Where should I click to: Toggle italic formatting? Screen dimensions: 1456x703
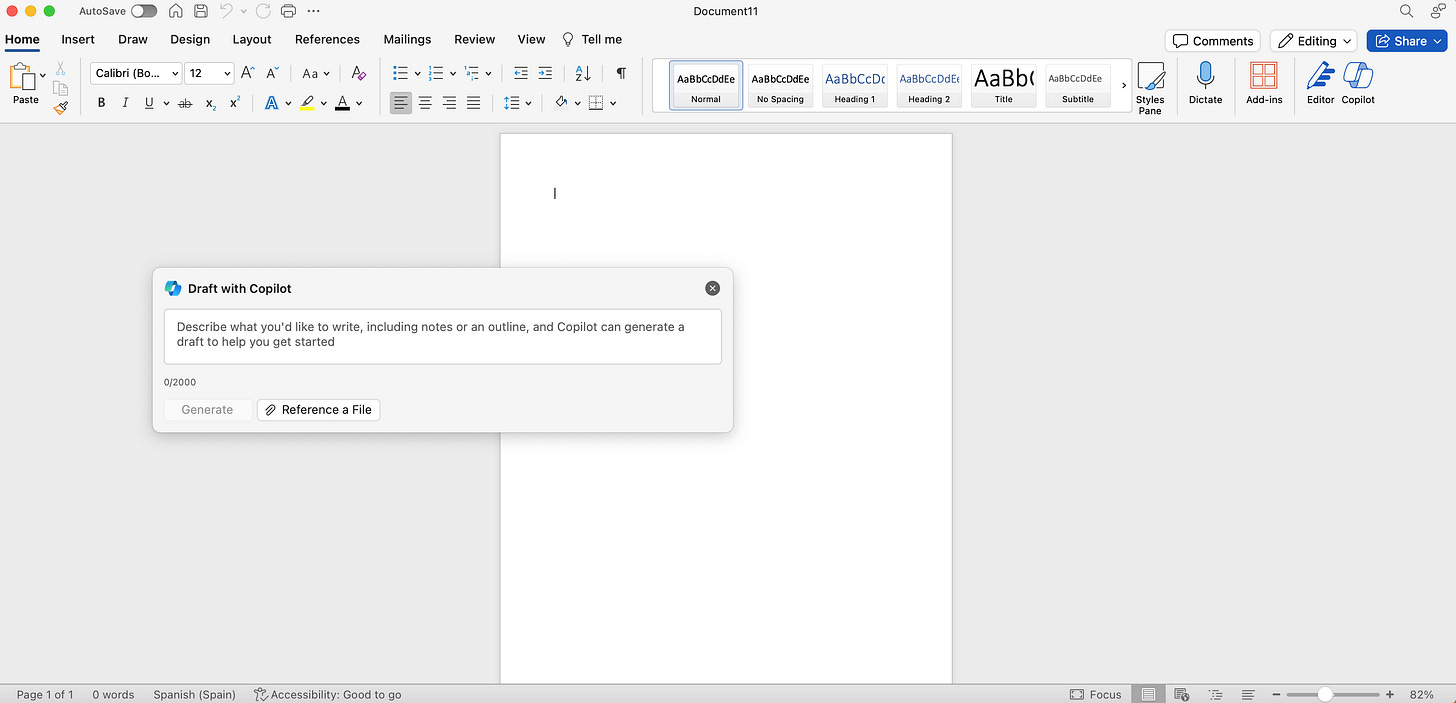[x=125, y=103]
